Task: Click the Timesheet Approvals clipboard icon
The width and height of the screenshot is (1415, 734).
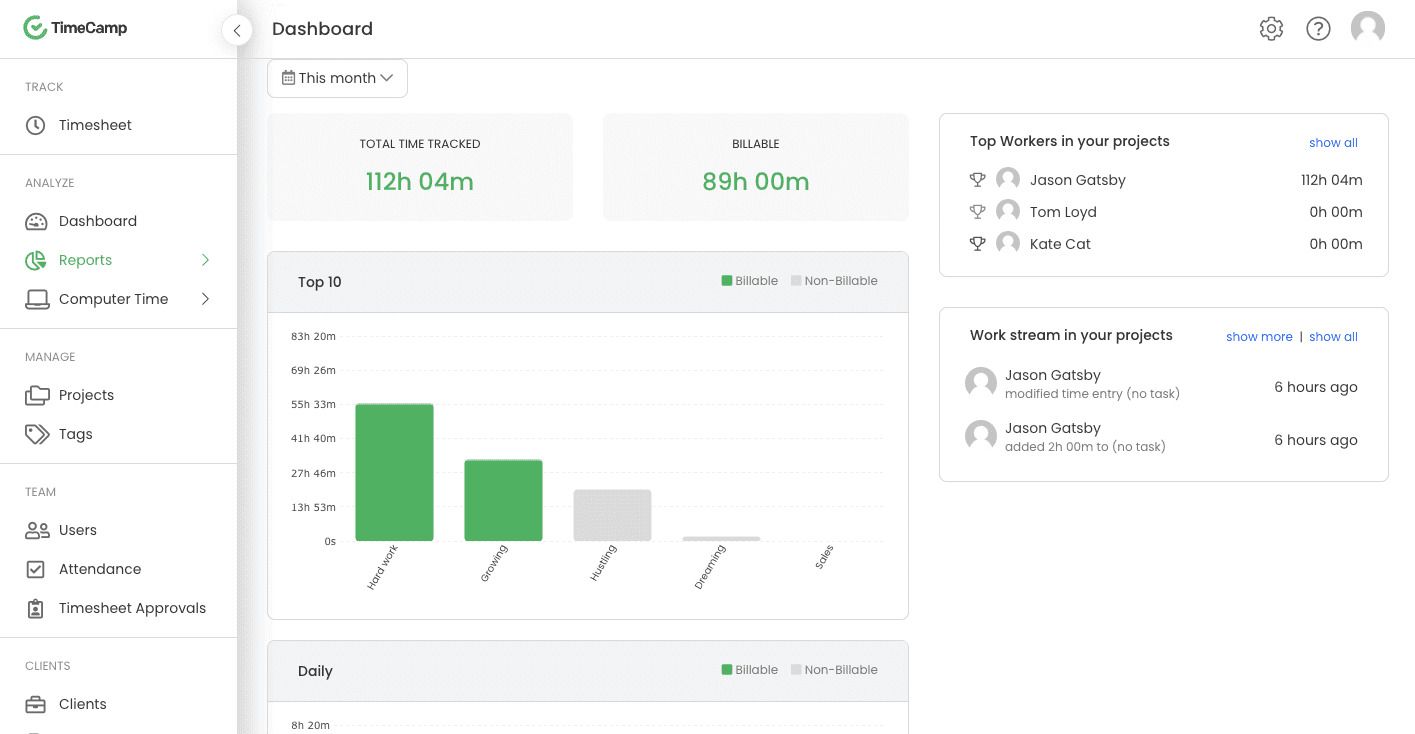Action: pyautogui.click(x=36, y=608)
